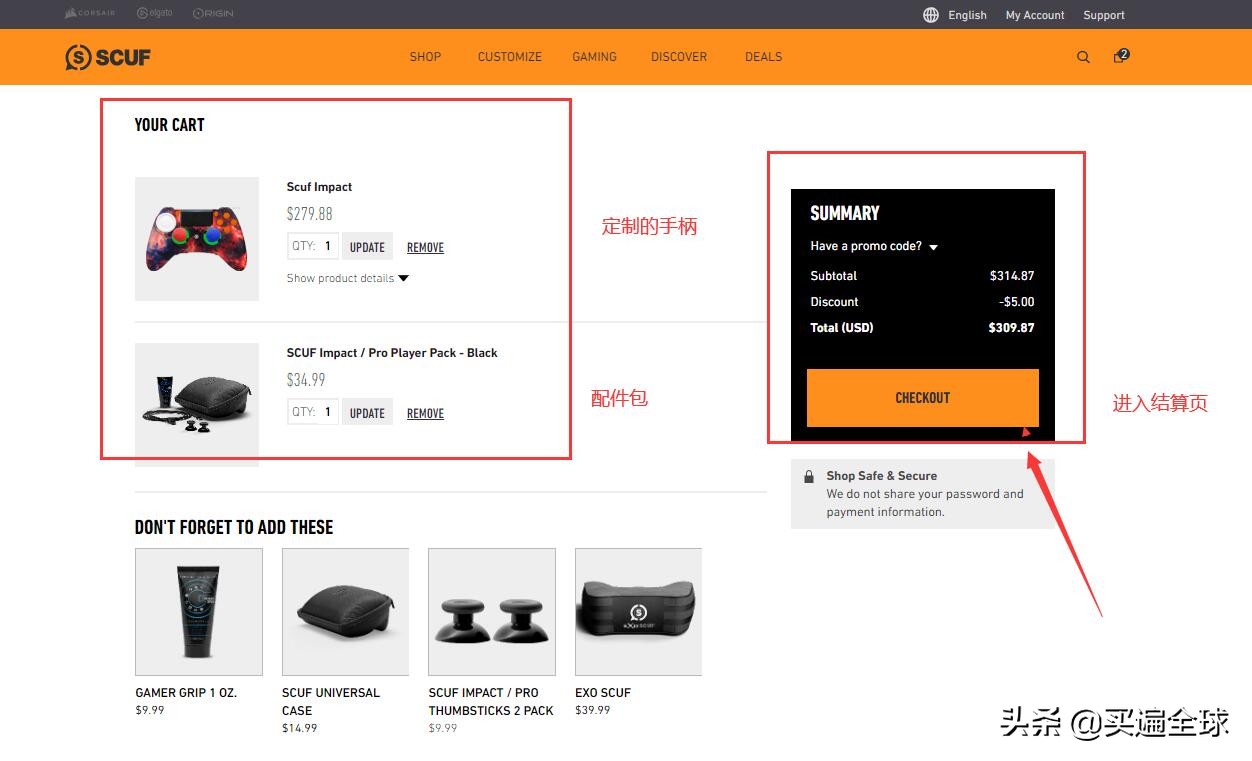Click the Shop Safe & Secure lock icon
The image size is (1252, 761).
[809, 477]
